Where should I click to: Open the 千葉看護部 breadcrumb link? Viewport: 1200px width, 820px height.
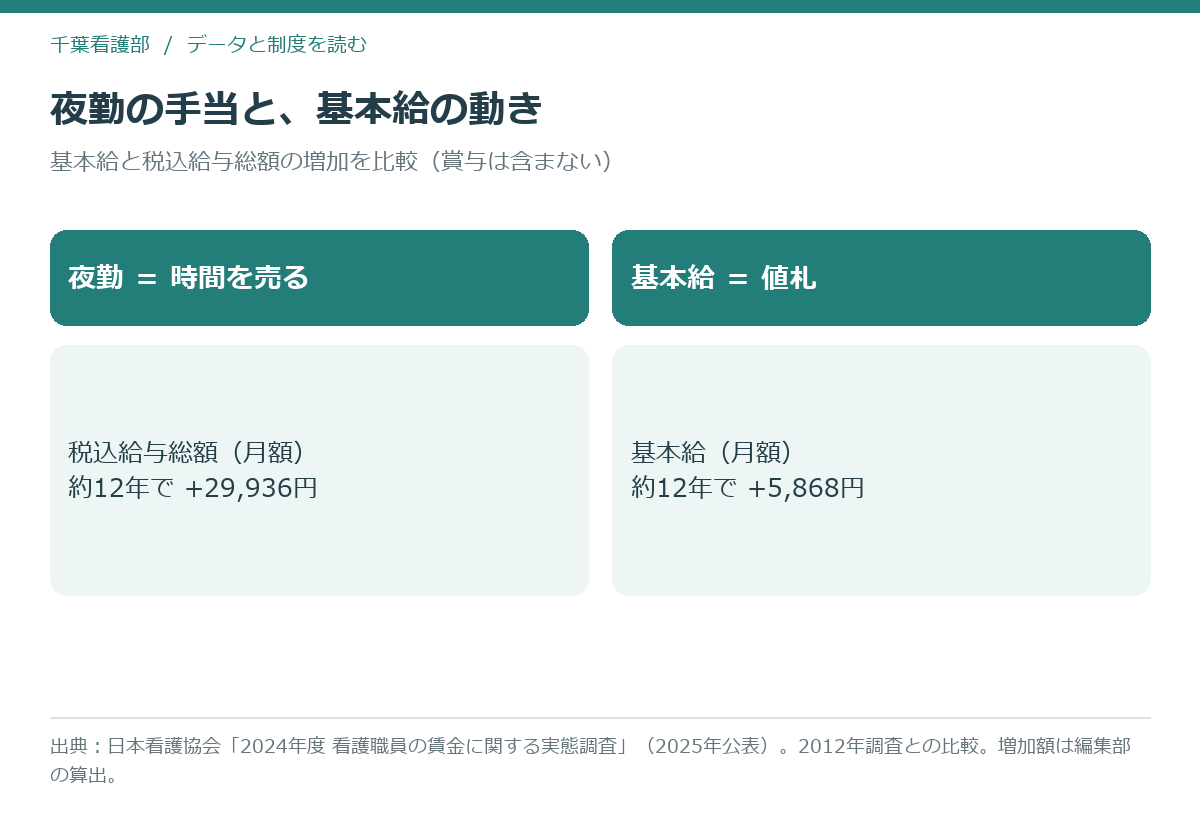tap(100, 45)
